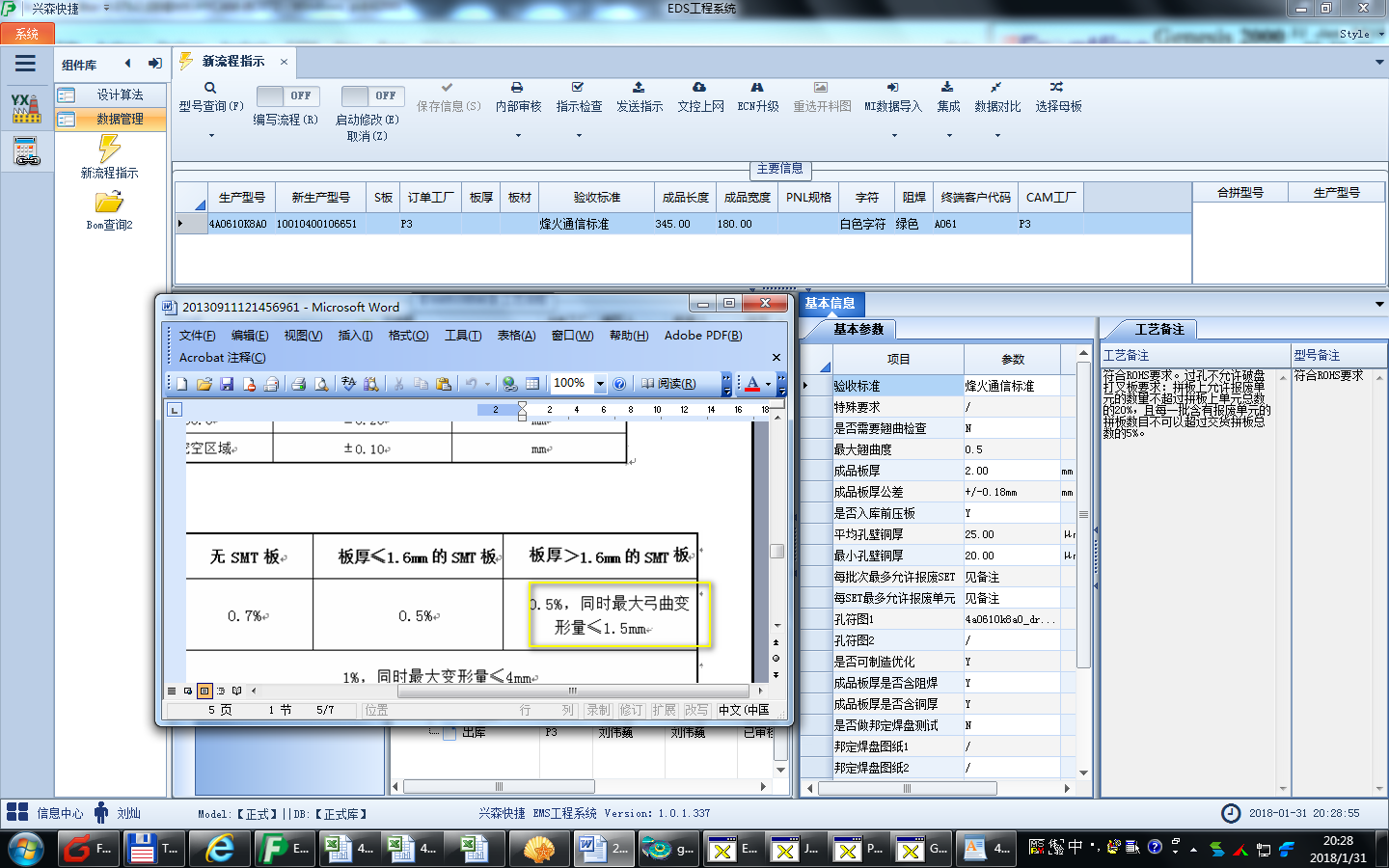Click the 验收标准 value cell 烽火通信标准
This screenshot has width=1389, height=868.
[1012, 386]
